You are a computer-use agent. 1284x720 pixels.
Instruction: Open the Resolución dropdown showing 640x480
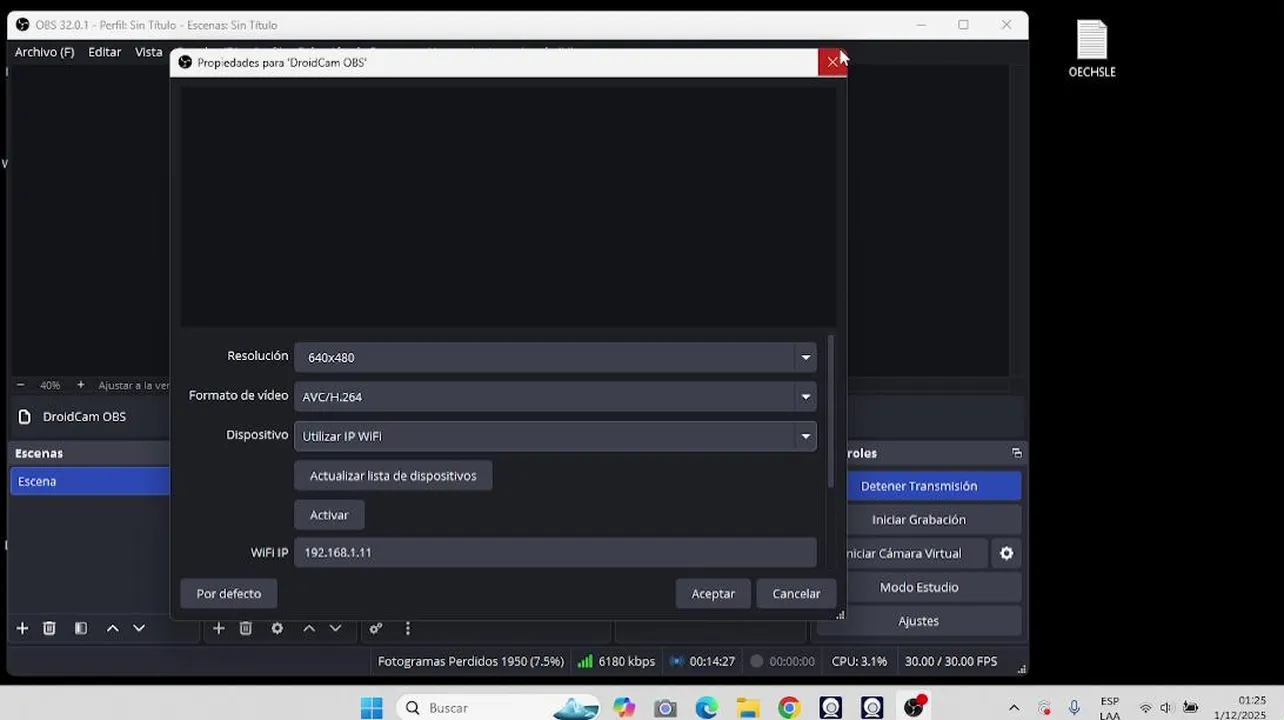pos(555,357)
